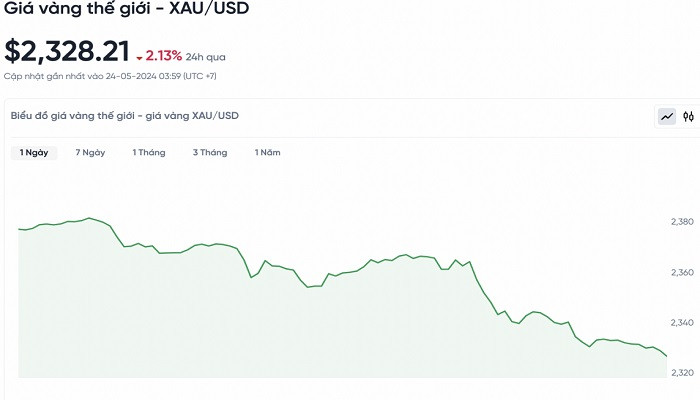Click the 2,320 y-axis label
Image resolution: width=700 pixels, height=400 pixels.
[680, 373]
